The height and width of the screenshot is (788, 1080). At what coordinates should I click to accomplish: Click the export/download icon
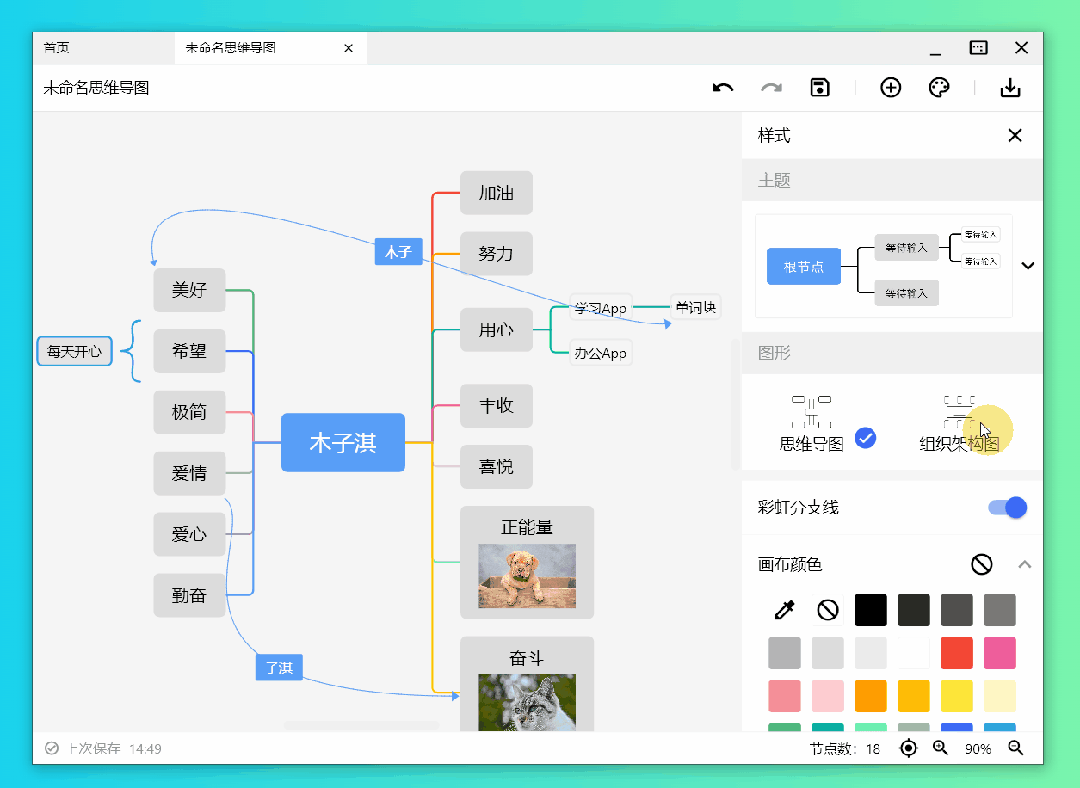click(x=1010, y=88)
